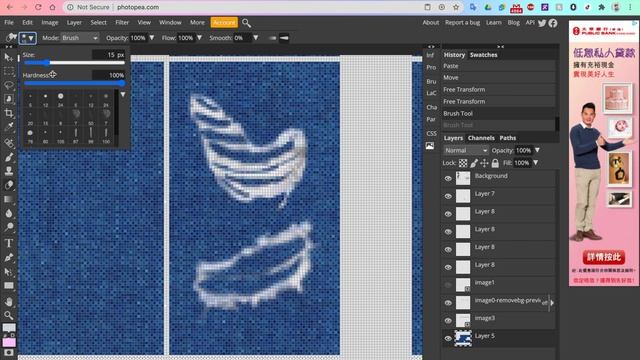Switch to the Swatches tab

tap(483, 55)
